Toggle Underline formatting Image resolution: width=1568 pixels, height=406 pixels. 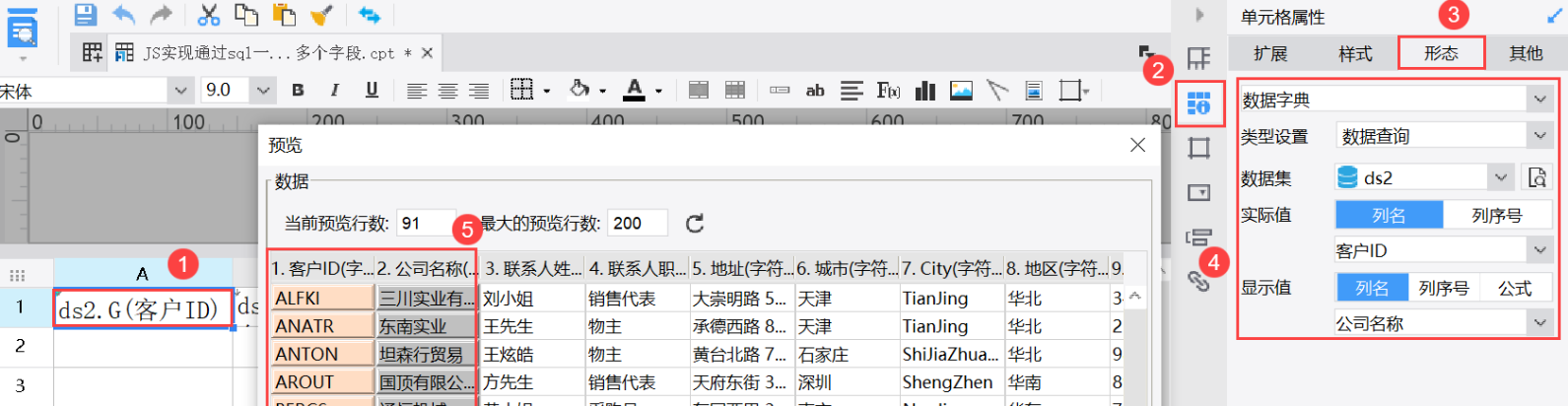(x=372, y=91)
